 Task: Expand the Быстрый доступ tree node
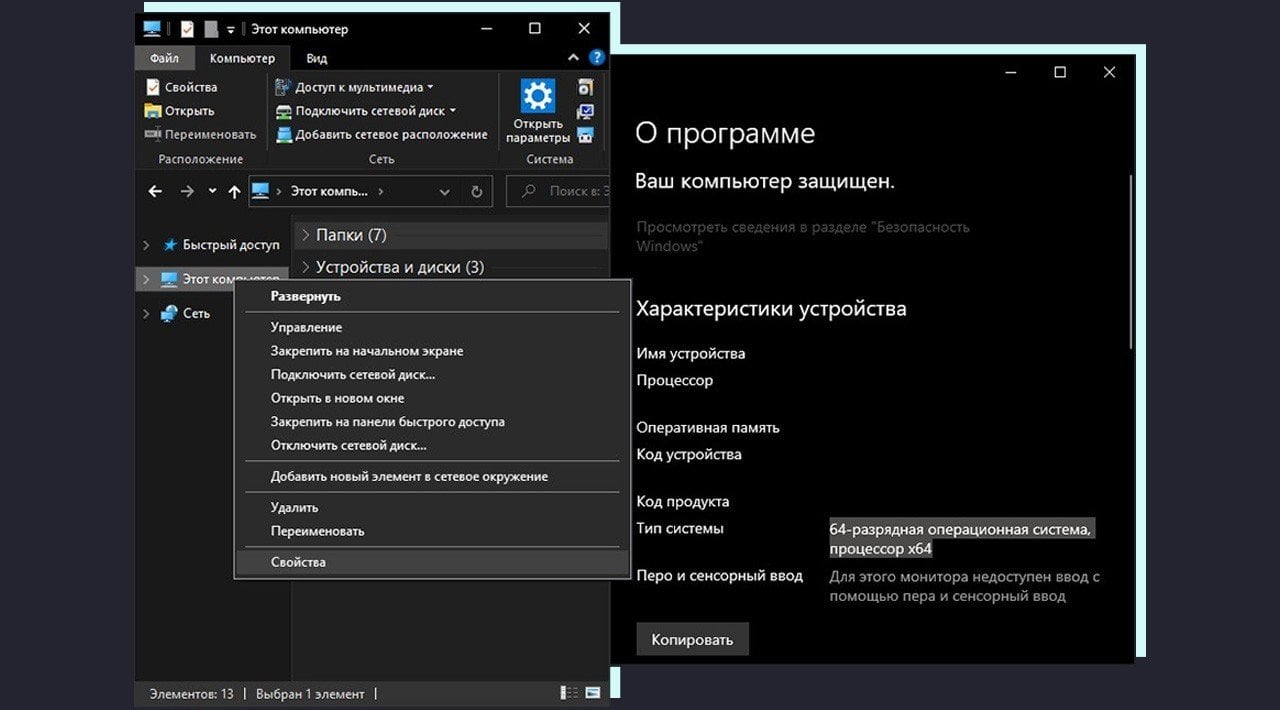pos(146,245)
